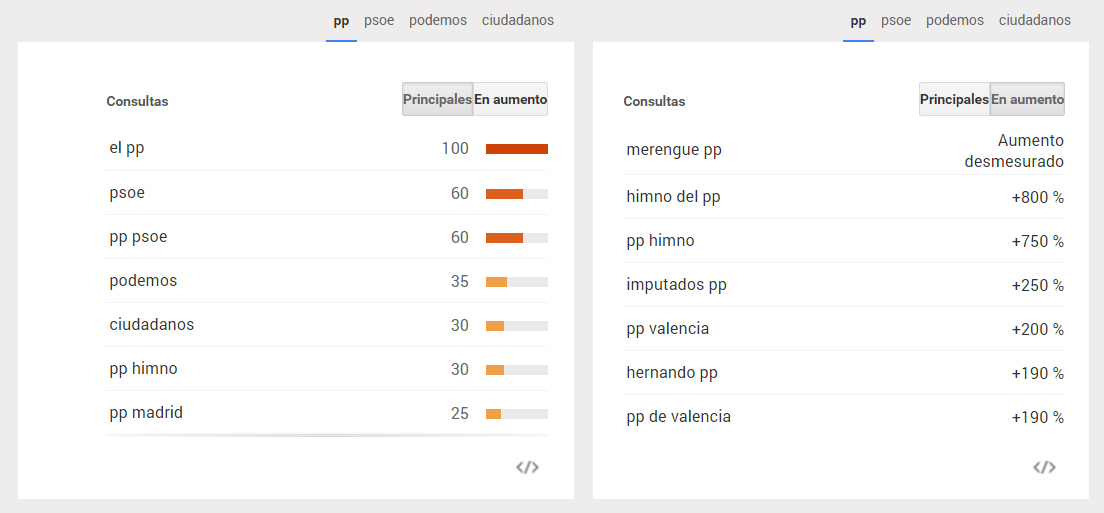Screen dimensions: 1104x513
Task: Click the 'himno del pp' +800 % row
Action: tap(844, 197)
